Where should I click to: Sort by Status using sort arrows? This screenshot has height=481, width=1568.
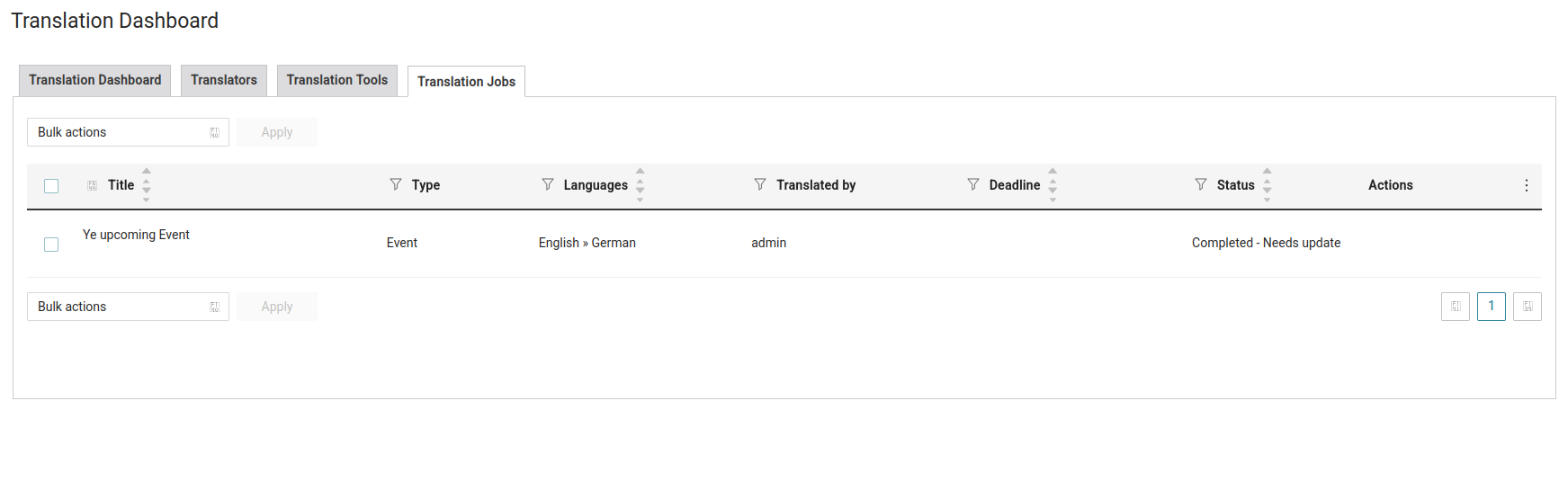click(1267, 184)
